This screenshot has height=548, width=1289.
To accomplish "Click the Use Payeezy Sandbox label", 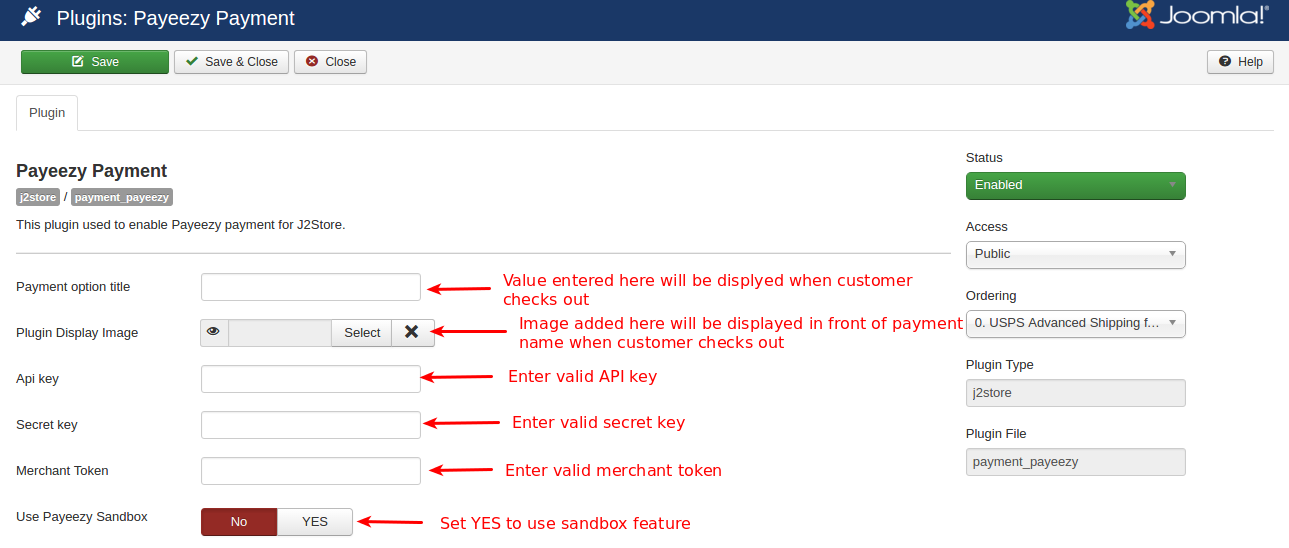I will point(82,517).
